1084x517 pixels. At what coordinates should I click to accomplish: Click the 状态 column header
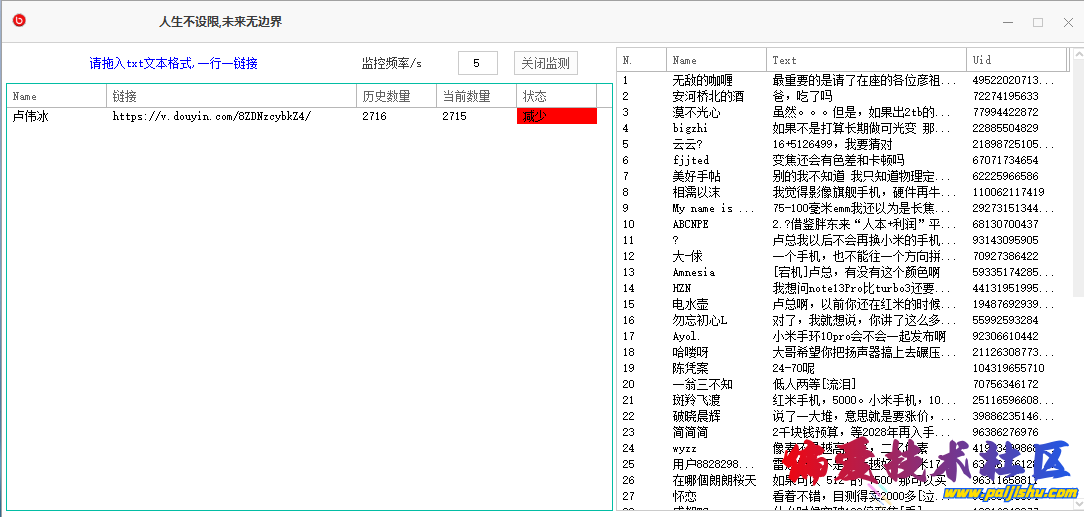click(556, 96)
